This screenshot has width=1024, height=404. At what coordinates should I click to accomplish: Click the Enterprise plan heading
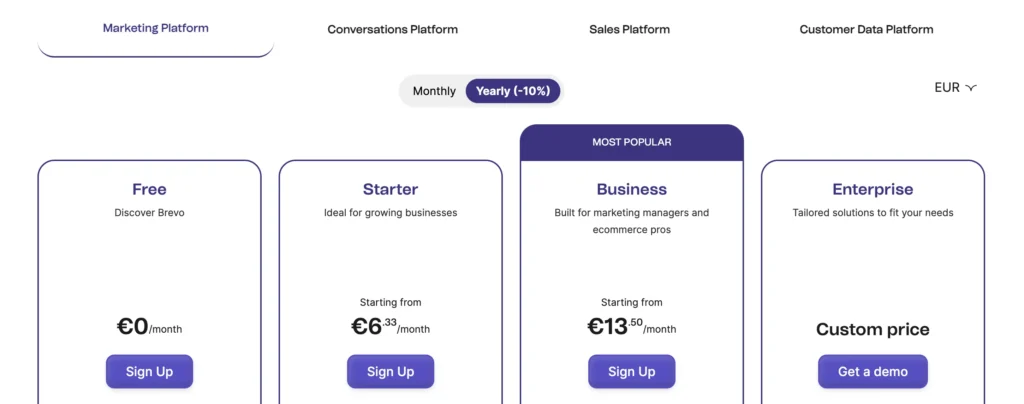coord(872,189)
